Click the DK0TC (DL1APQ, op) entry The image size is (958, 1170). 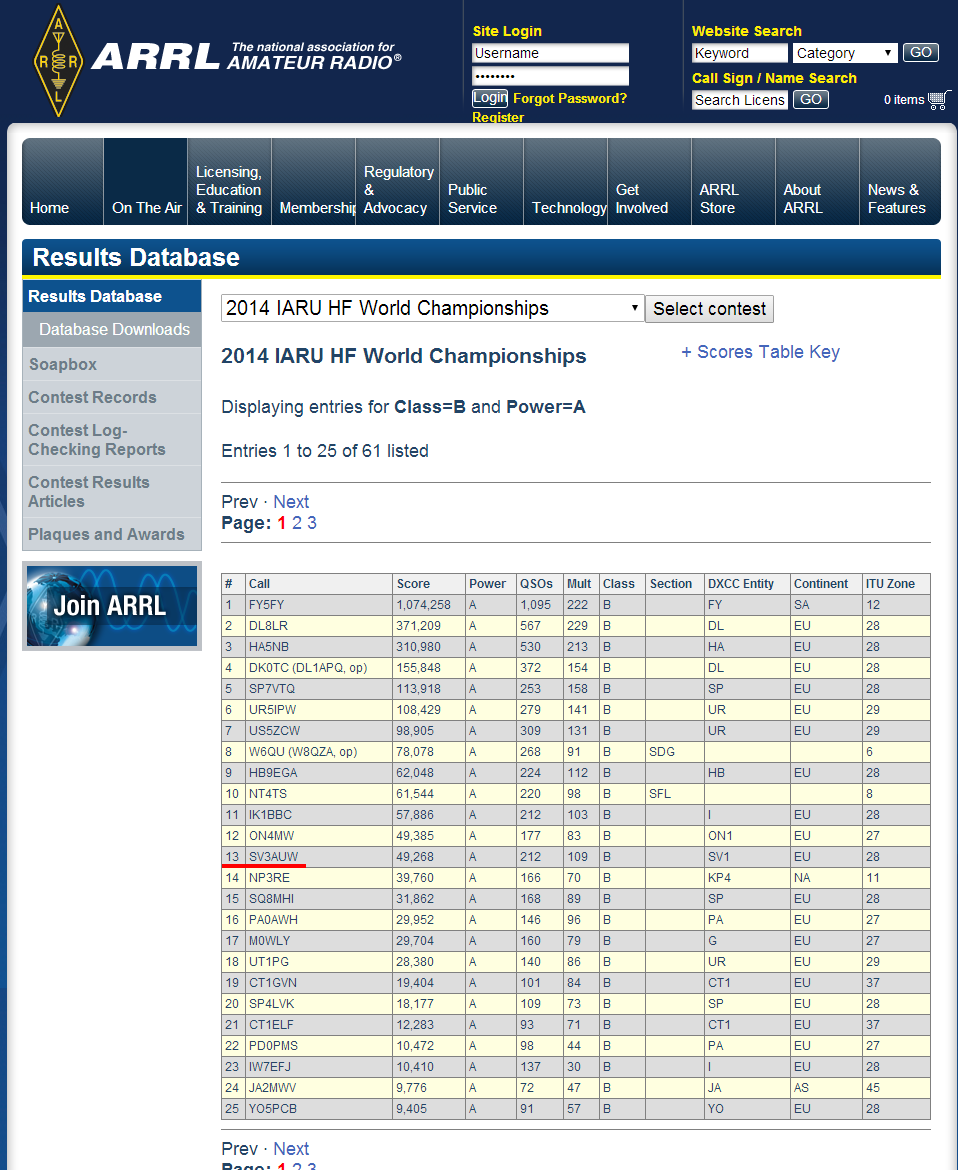308,667
